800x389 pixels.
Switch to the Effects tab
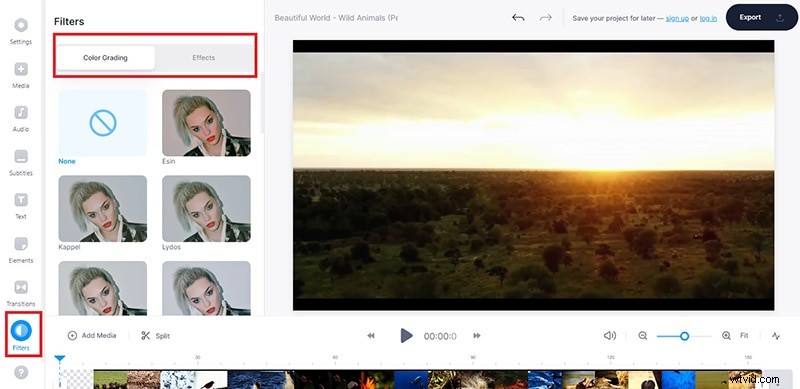(x=204, y=58)
